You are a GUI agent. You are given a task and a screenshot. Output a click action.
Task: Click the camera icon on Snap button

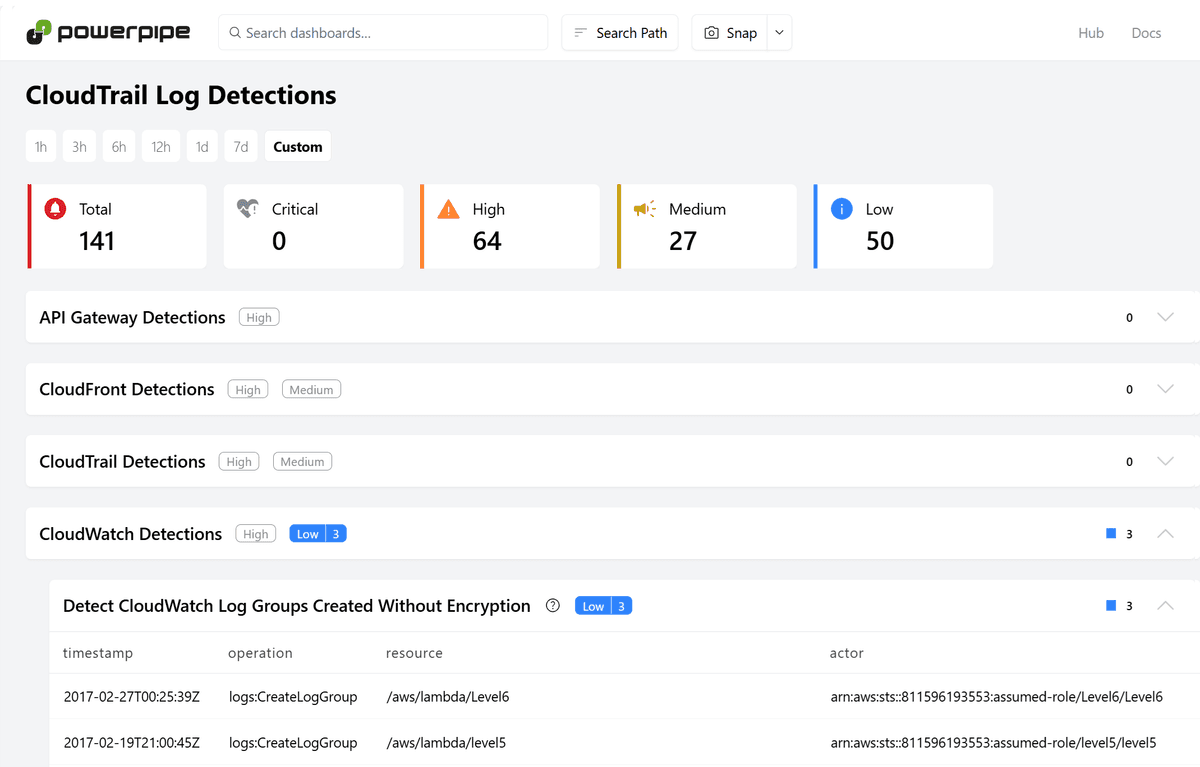pos(712,33)
